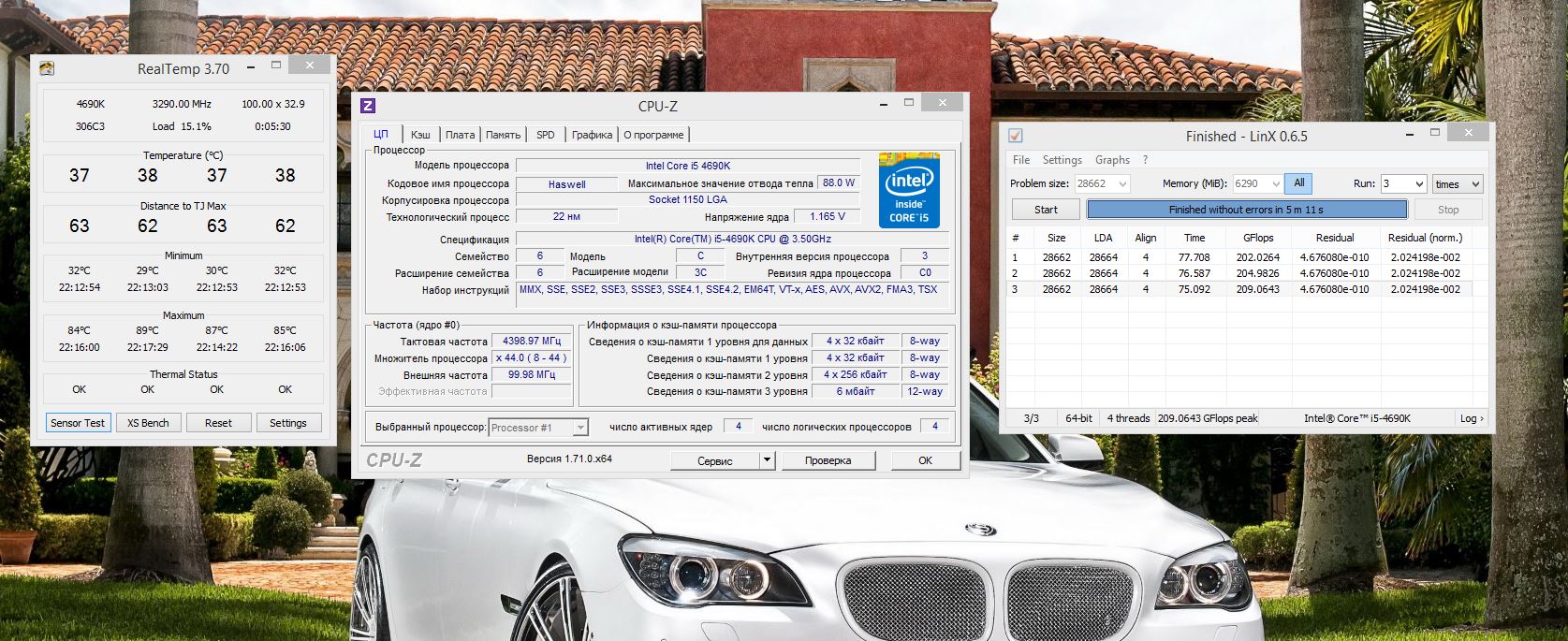Click the 4398.97 МГц clock speed field
The width and height of the screenshot is (1568, 641).
coord(531,342)
